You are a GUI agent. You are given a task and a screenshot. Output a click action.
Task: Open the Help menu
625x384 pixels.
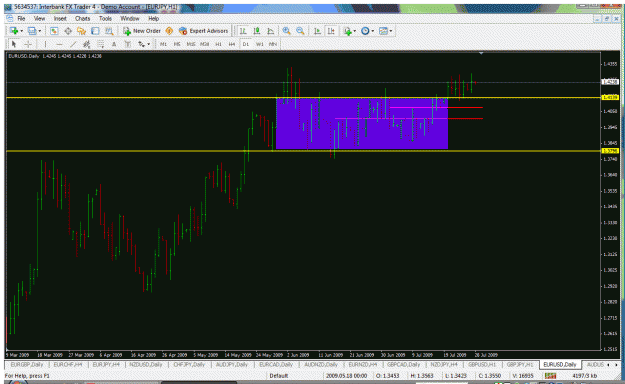pos(153,18)
